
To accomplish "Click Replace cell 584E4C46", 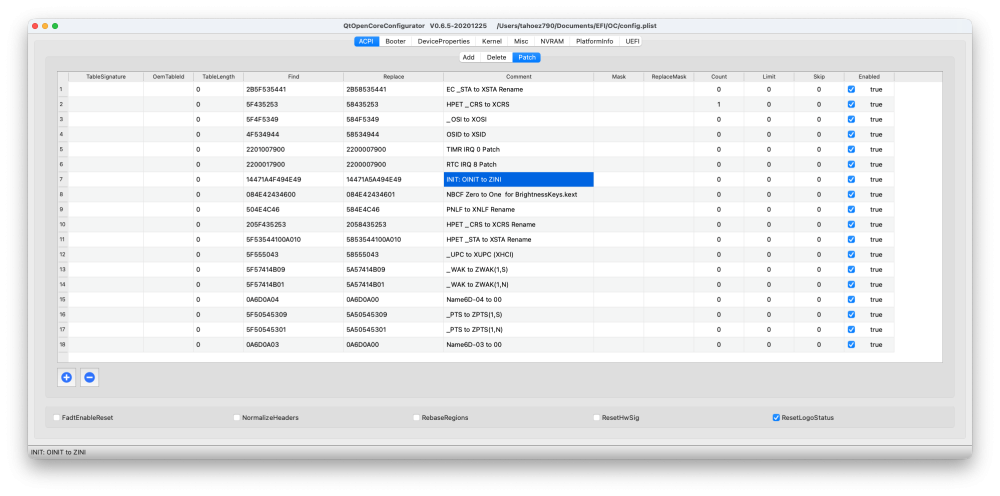I will tap(393, 209).
